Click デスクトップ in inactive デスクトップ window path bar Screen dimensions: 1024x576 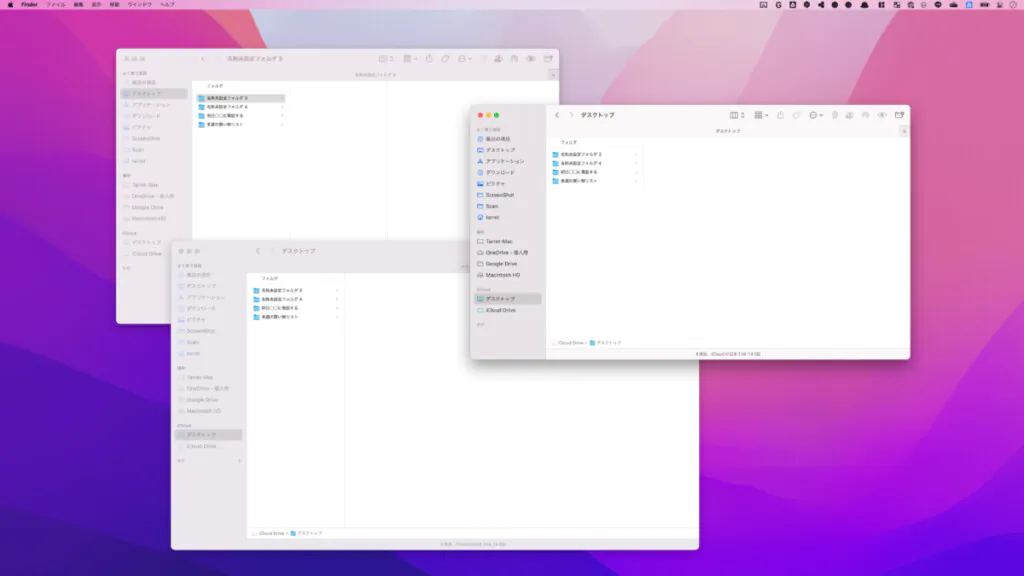pos(306,534)
